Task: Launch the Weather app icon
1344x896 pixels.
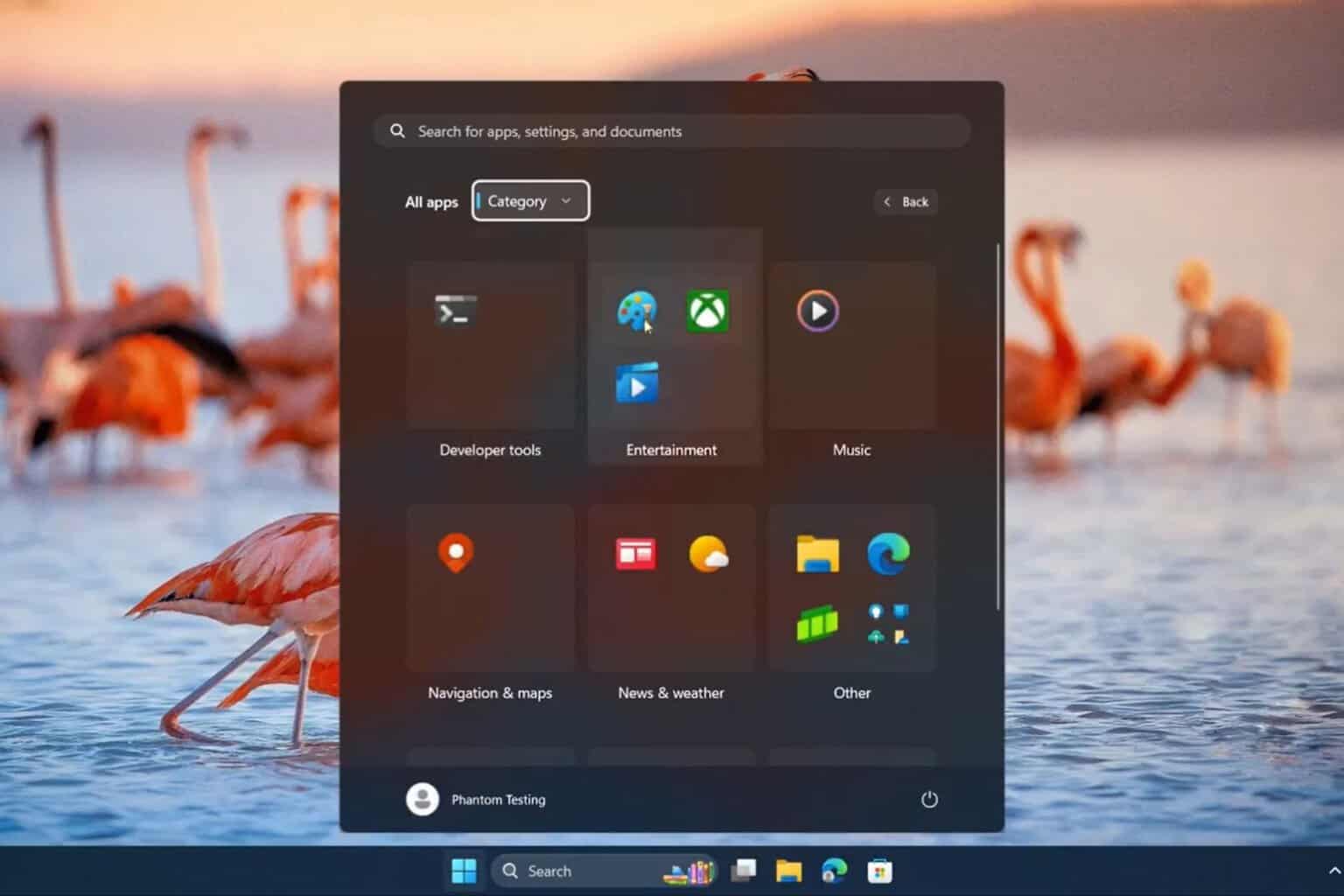Action: (709, 554)
